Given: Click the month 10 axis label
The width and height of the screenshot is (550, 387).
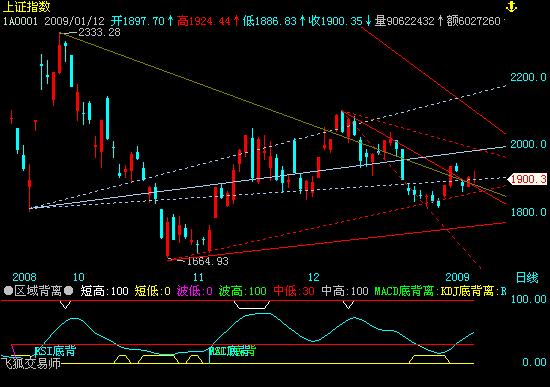Looking at the screenshot, I should click(x=79, y=277).
